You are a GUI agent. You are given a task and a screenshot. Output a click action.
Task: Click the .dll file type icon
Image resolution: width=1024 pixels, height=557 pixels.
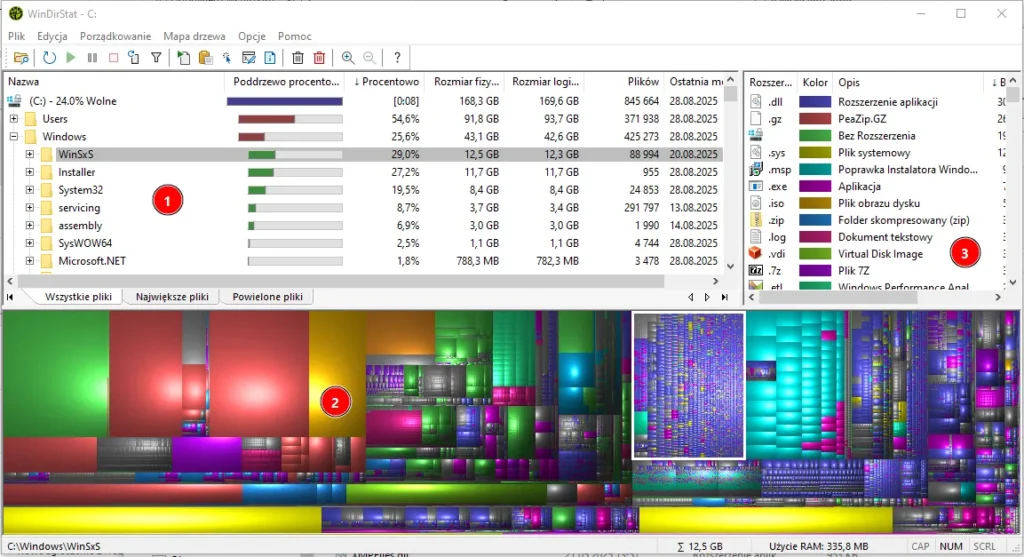coord(756,102)
